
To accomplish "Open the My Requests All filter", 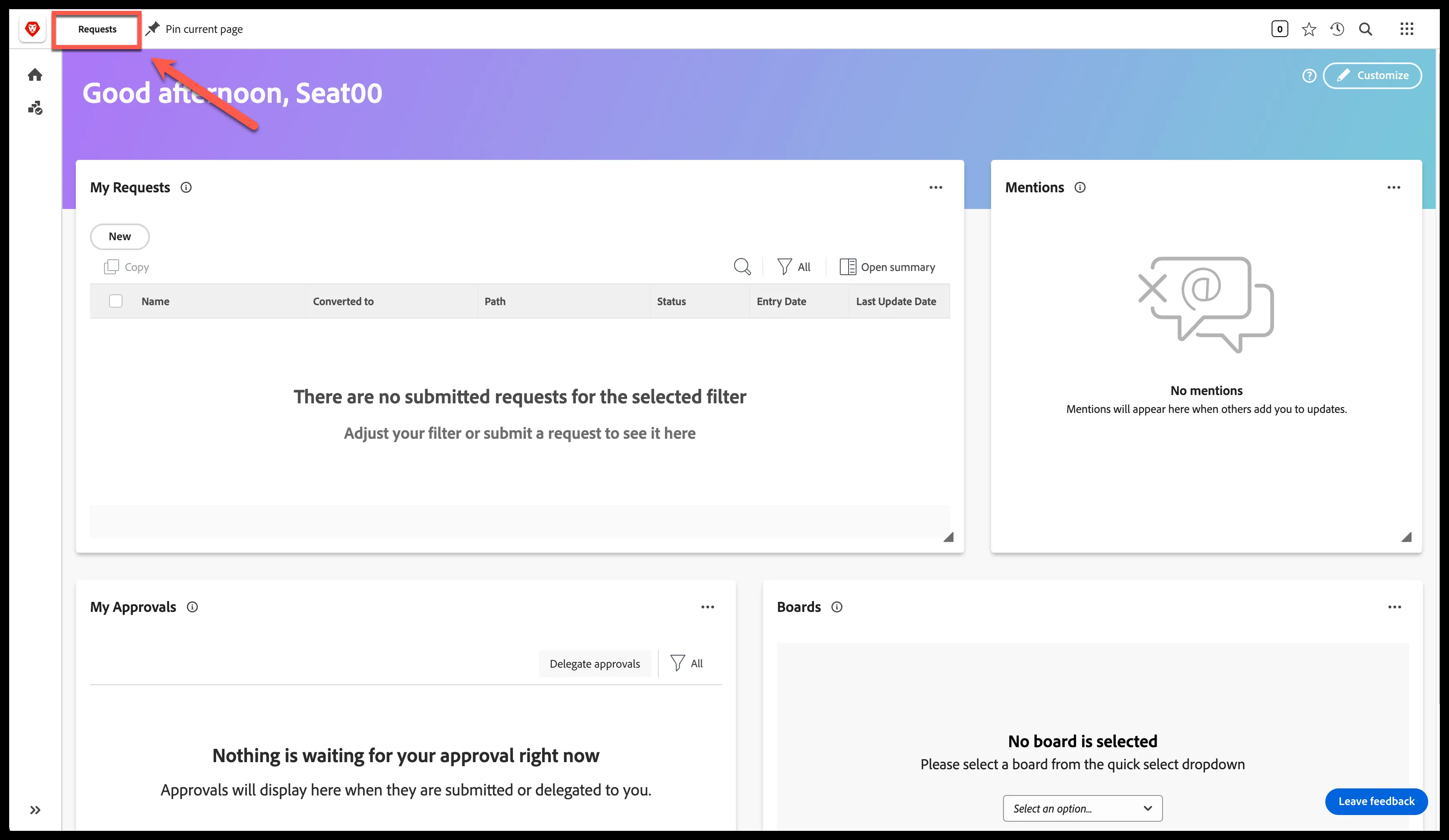I will coord(794,267).
